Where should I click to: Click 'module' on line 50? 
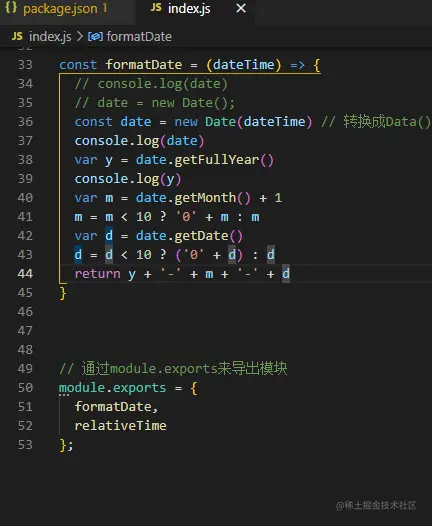point(82,388)
